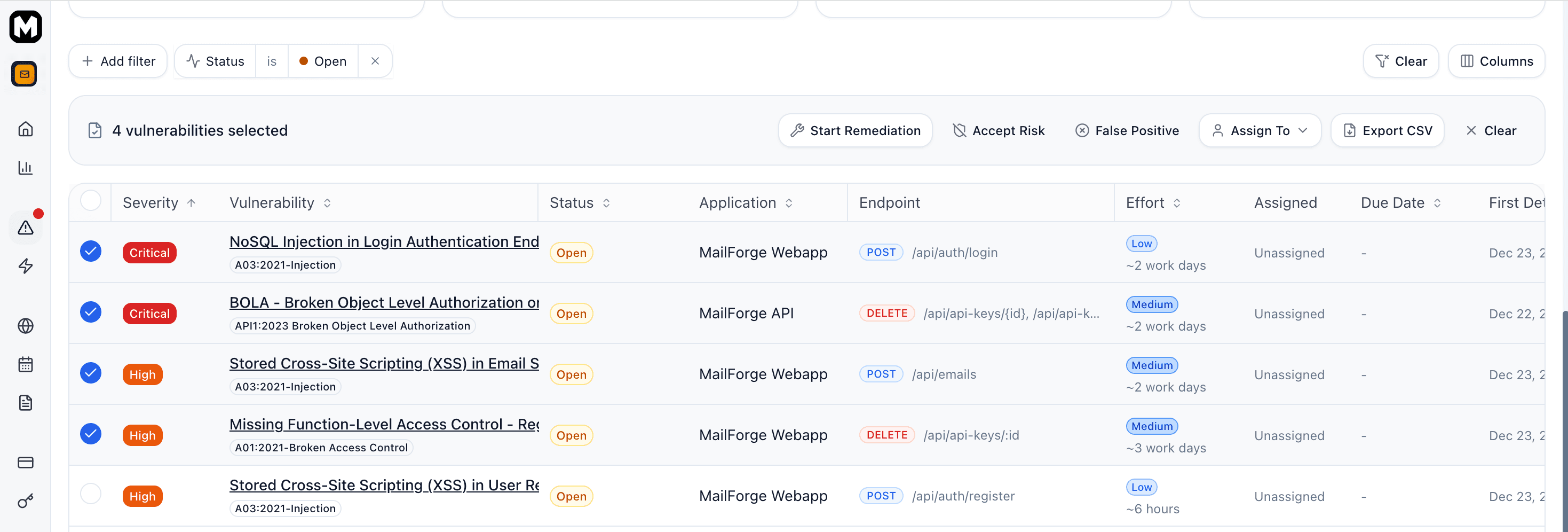Remove the Status is Open filter
This screenshot has height=532, width=1568.
pos(376,61)
